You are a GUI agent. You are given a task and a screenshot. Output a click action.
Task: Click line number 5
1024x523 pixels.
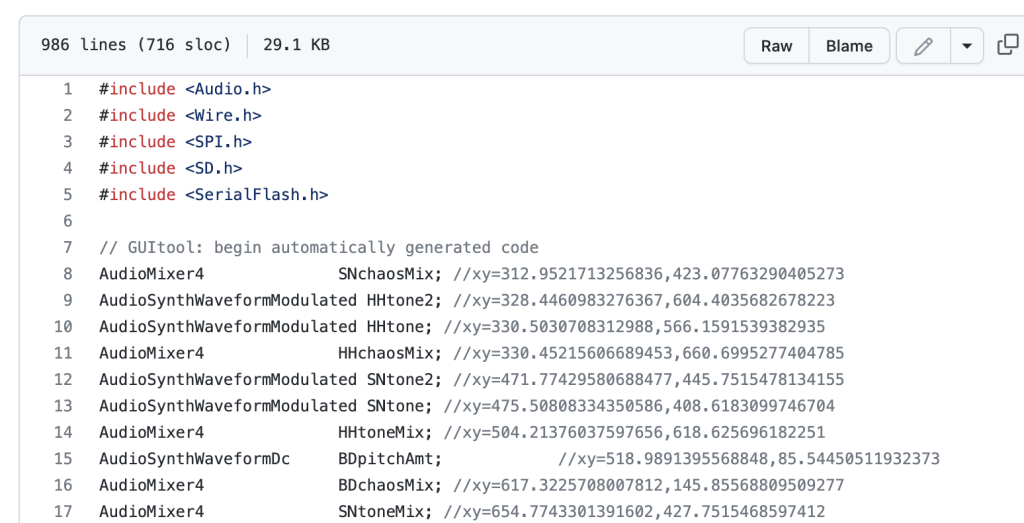[68, 195]
